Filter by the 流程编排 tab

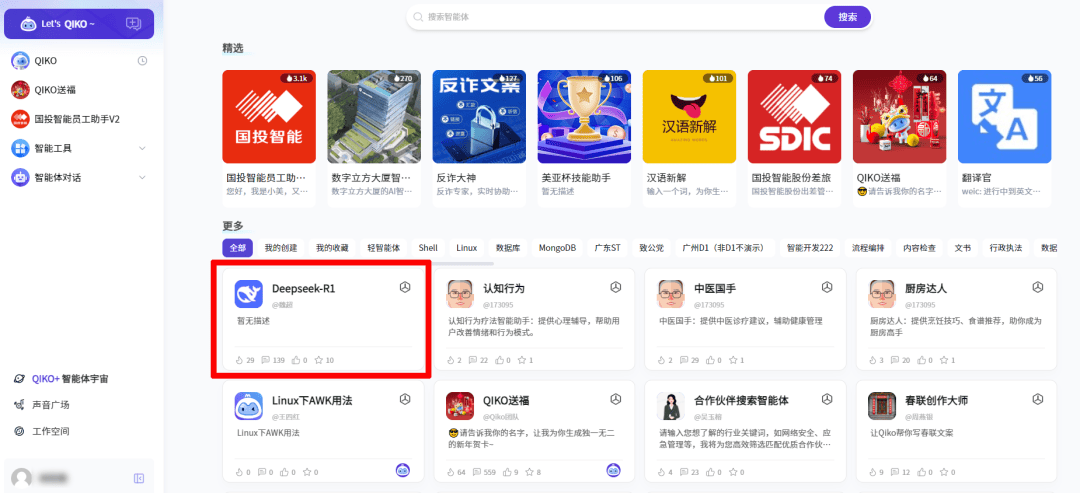click(x=869, y=248)
